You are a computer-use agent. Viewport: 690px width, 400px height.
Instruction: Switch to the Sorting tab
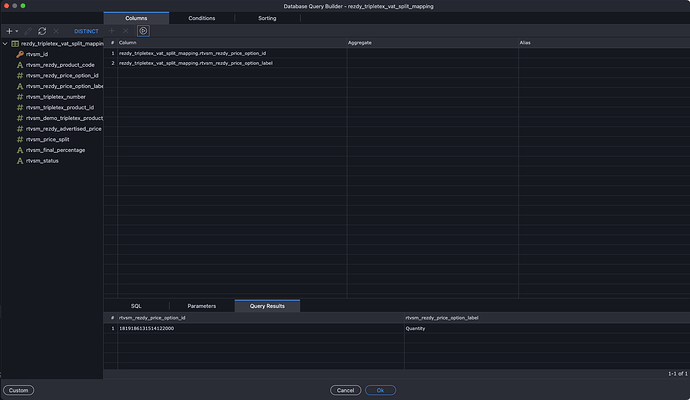tap(267, 18)
